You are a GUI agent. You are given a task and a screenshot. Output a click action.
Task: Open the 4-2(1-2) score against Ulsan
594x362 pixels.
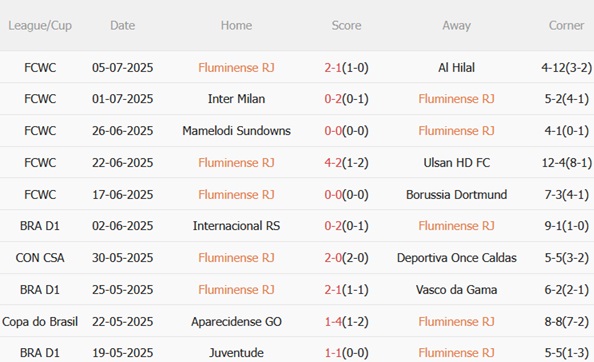tap(346, 163)
